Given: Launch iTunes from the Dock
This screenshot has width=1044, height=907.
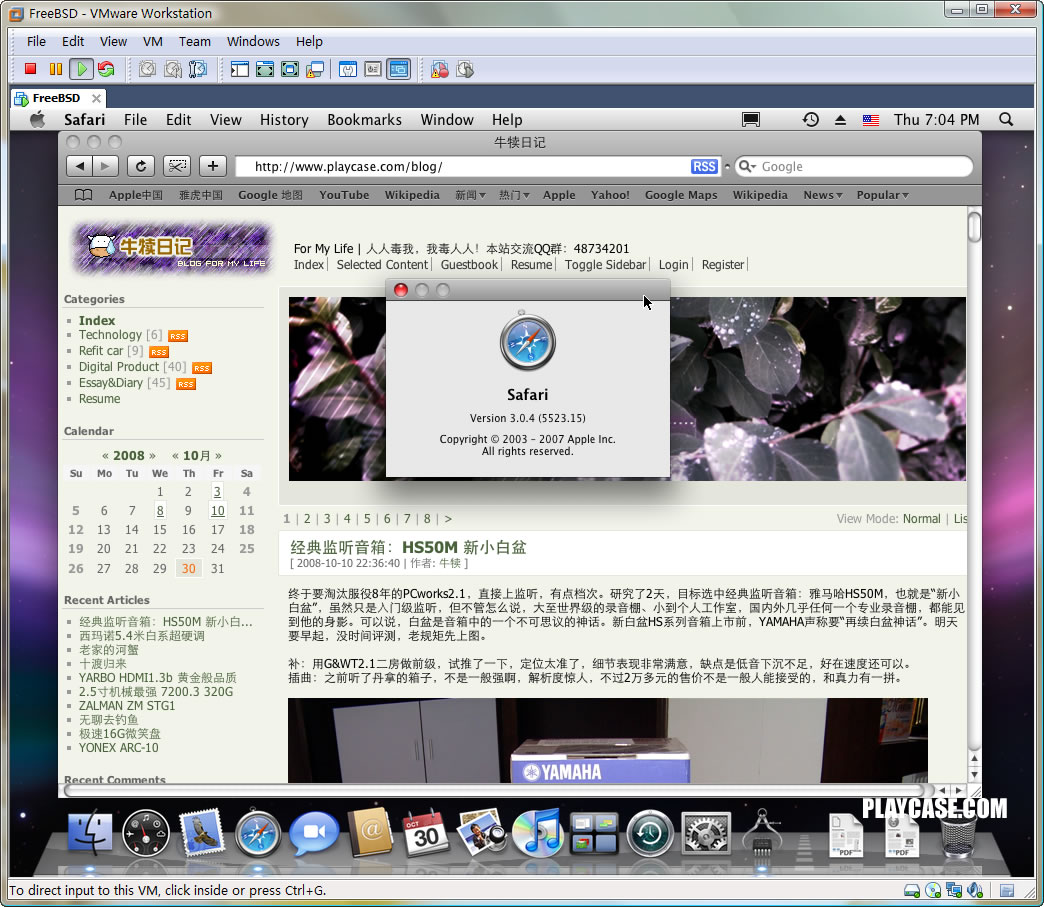Looking at the screenshot, I should 537,832.
